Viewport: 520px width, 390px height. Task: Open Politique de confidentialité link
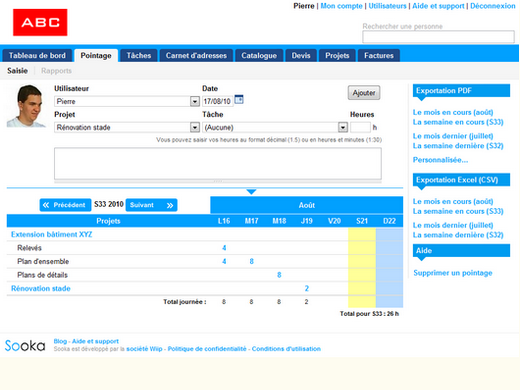click(207, 349)
